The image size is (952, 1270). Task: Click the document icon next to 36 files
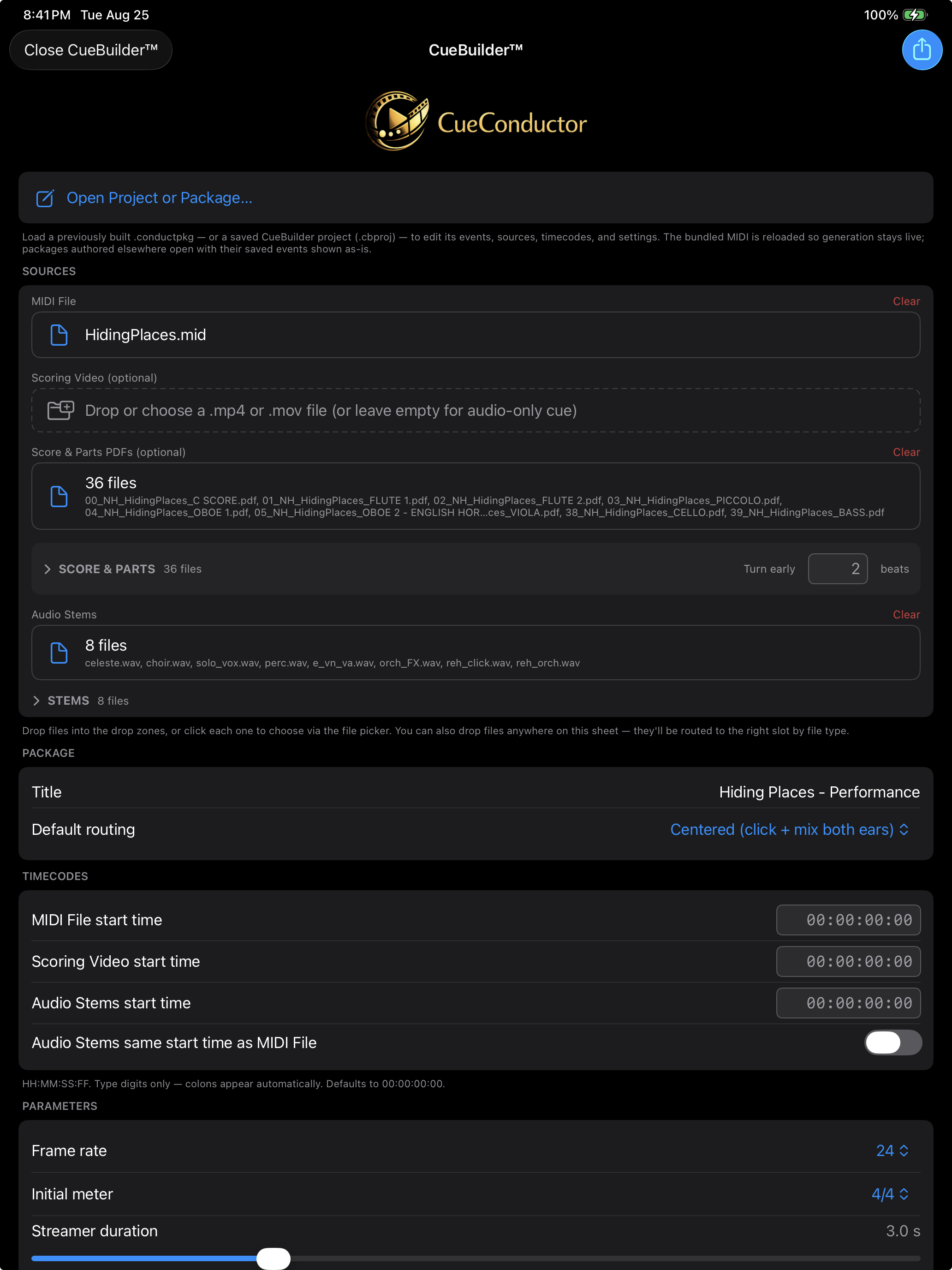(59, 496)
